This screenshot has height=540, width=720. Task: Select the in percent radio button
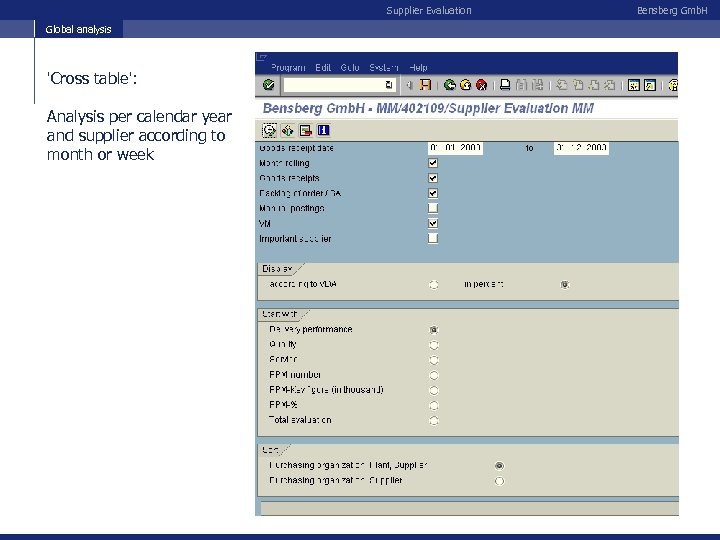click(x=565, y=285)
